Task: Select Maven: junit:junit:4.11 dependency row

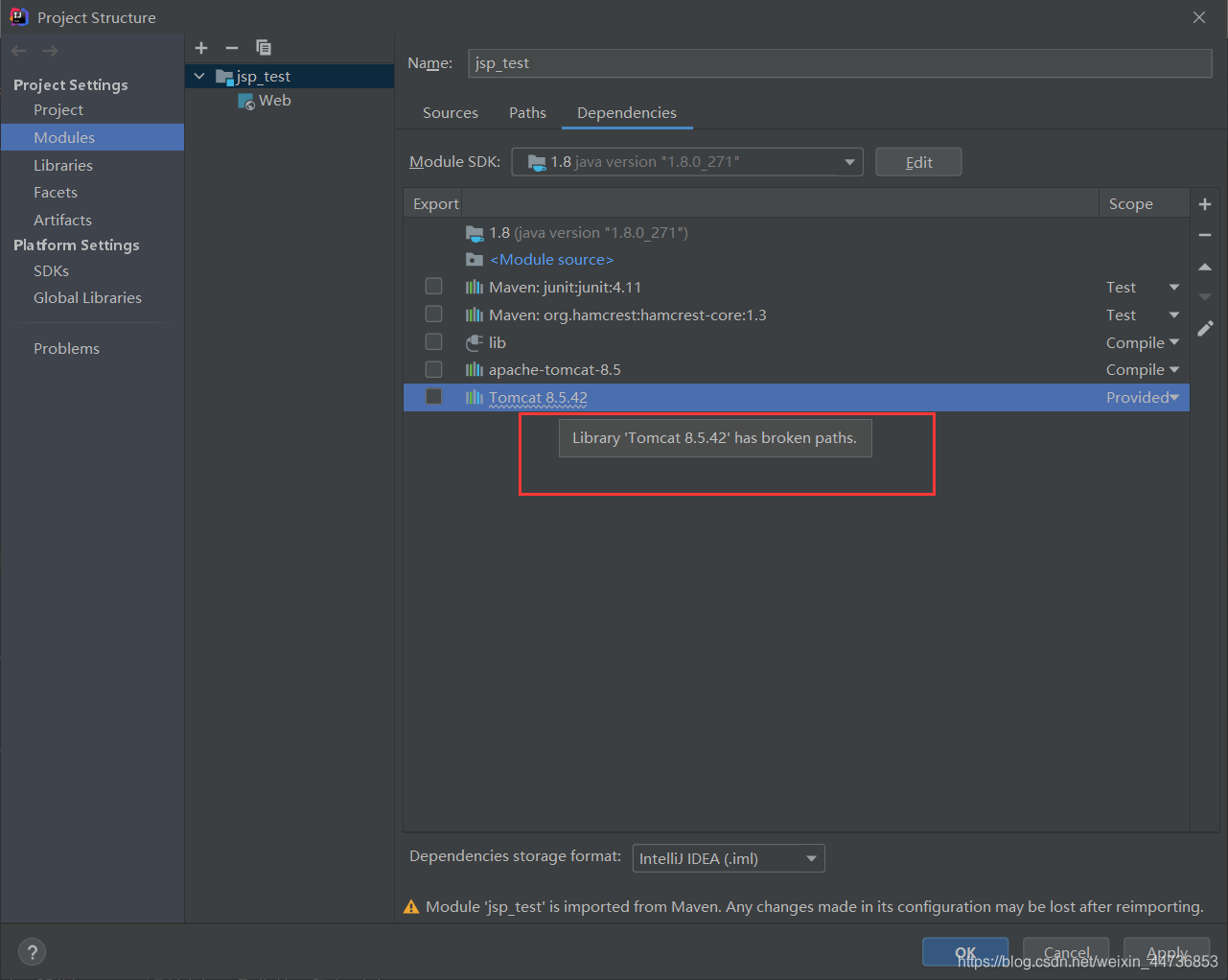Action: (796, 288)
